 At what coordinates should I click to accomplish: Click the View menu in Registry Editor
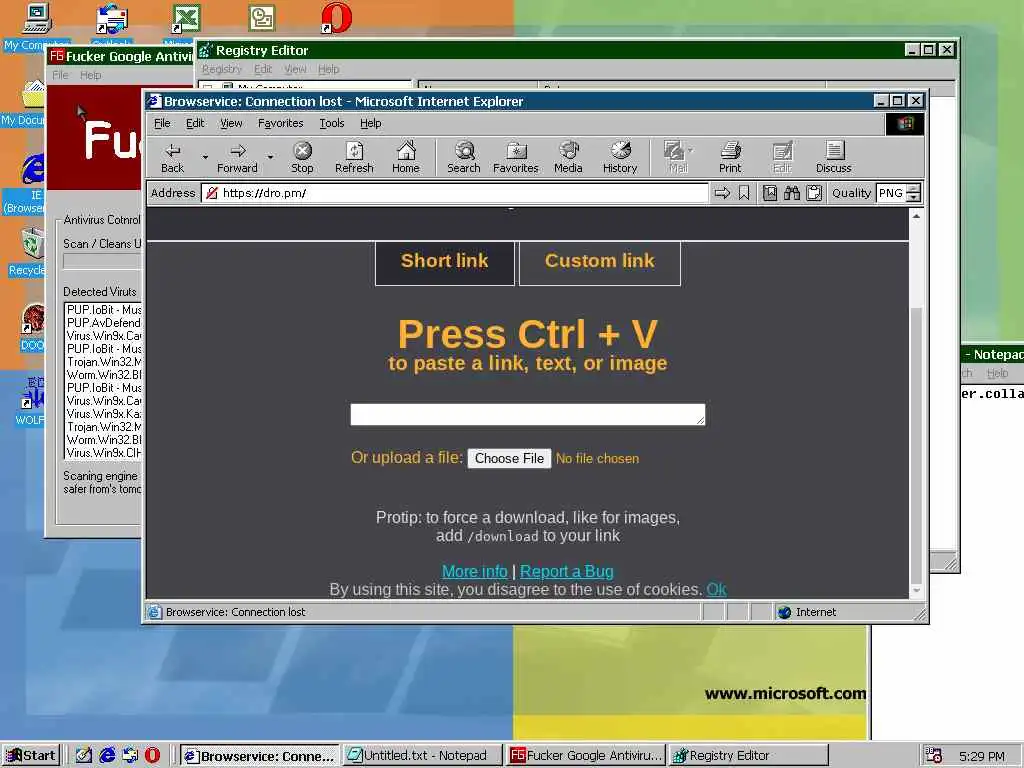coord(295,69)
